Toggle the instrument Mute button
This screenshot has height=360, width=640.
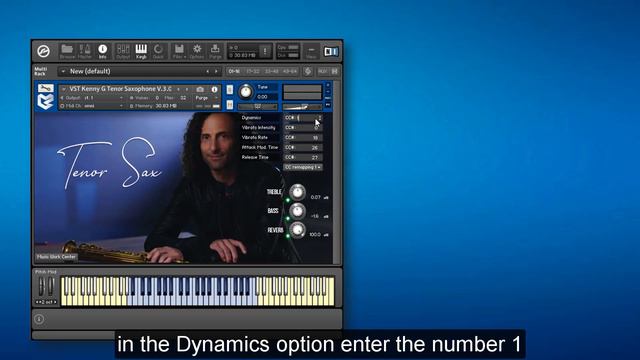(x=230, y=105)
